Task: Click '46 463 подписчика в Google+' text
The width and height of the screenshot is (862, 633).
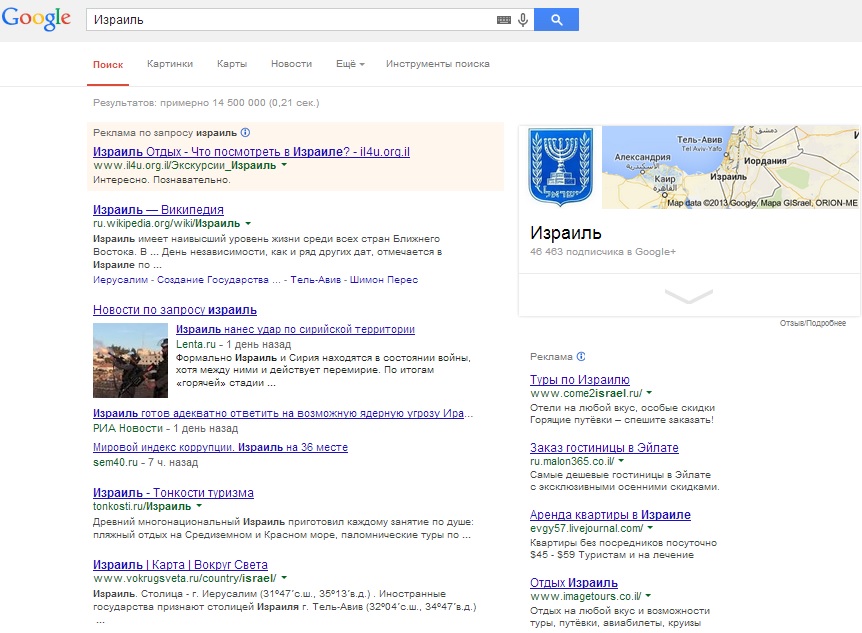Action: coord(603,251)
